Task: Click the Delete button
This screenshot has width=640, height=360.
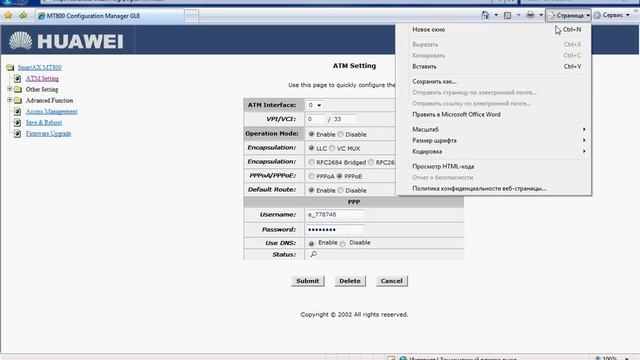Action: click(350, 281)
